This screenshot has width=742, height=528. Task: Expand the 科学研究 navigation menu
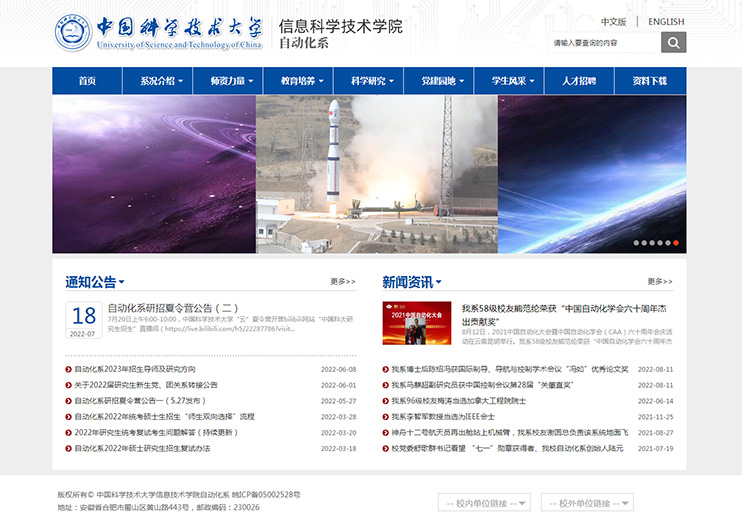[x=373, y=81]
